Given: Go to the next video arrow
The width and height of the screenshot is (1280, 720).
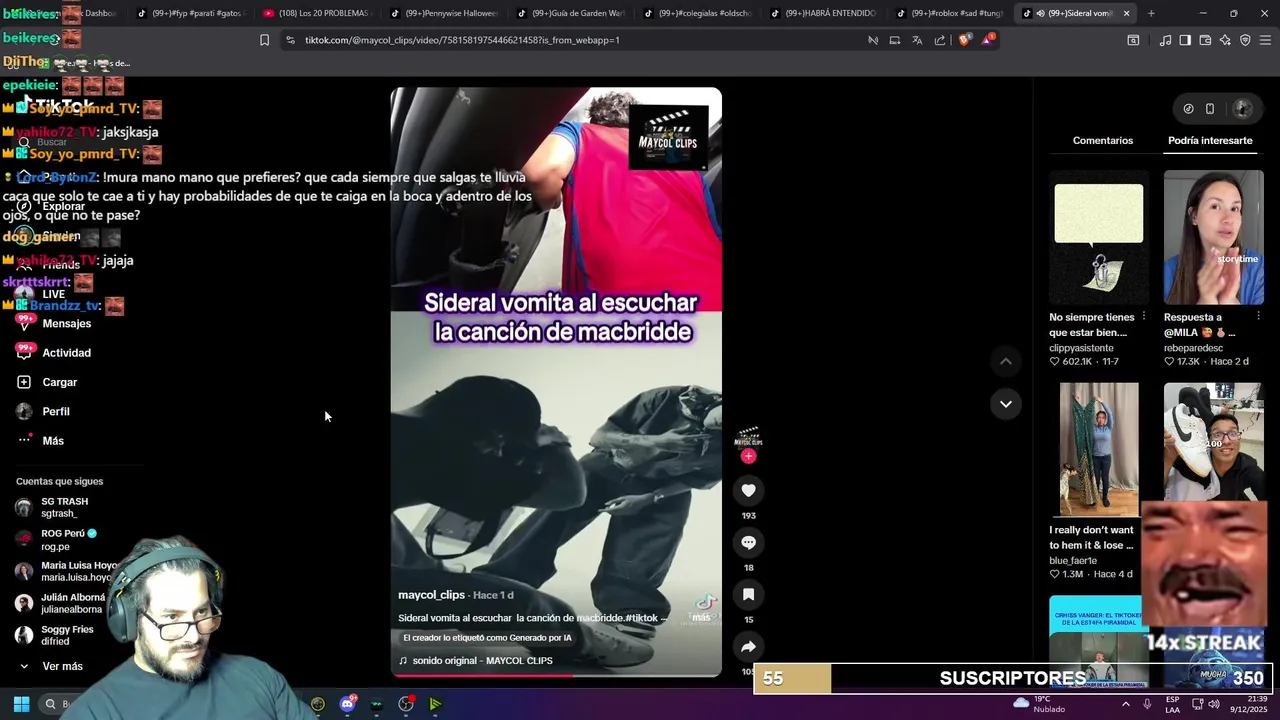Looking at the screenshot, I should coord(1006,404).
